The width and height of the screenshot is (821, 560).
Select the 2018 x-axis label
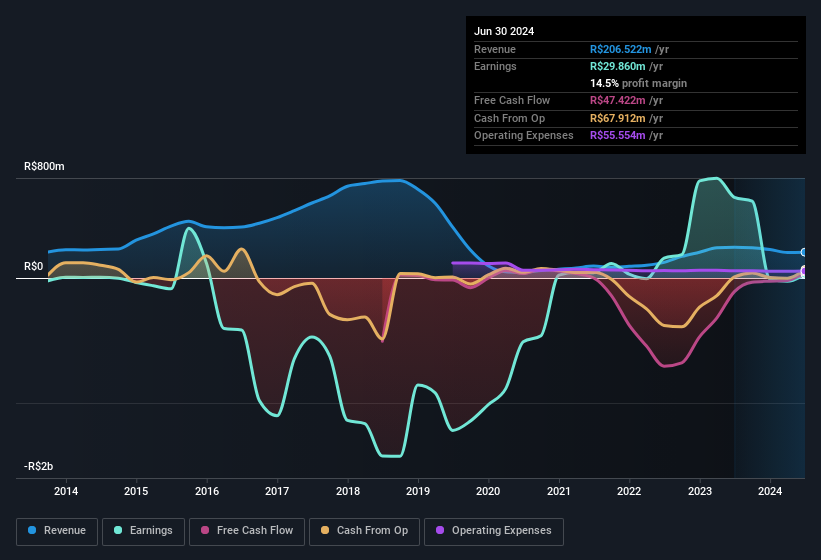[x=348, y=491]
